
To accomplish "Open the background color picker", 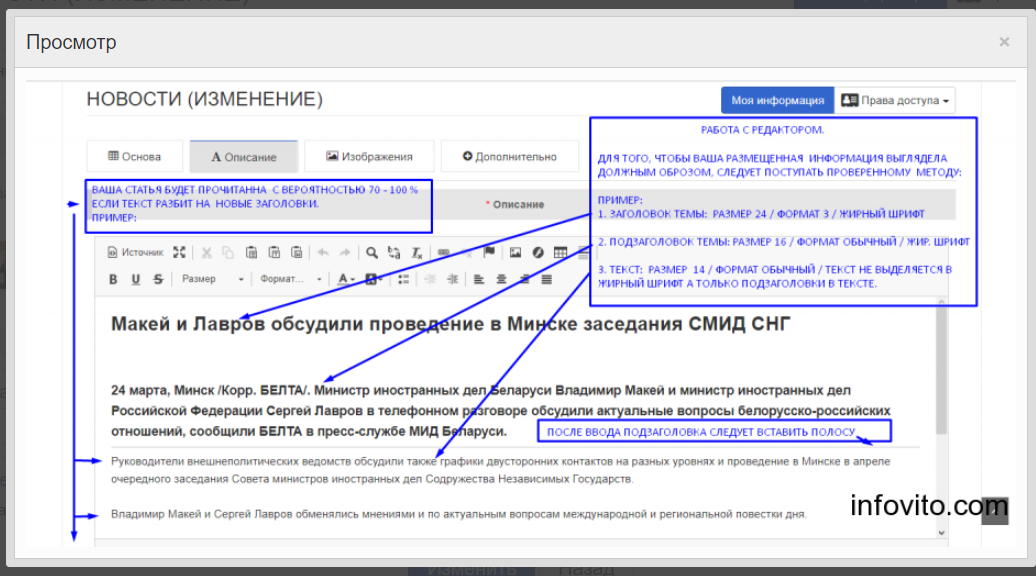I will [x=374, y=279].
